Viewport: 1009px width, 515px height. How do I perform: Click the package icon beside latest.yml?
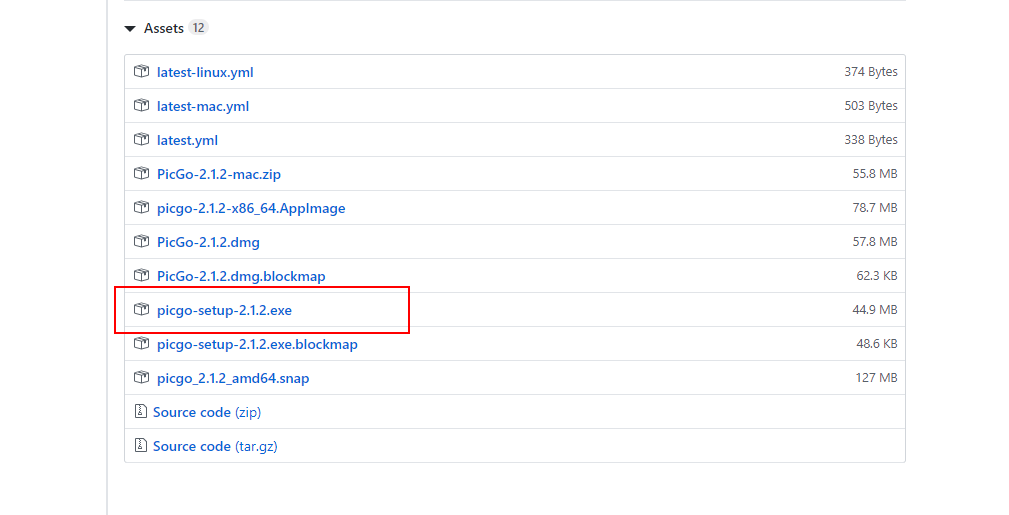click(142, 139)
